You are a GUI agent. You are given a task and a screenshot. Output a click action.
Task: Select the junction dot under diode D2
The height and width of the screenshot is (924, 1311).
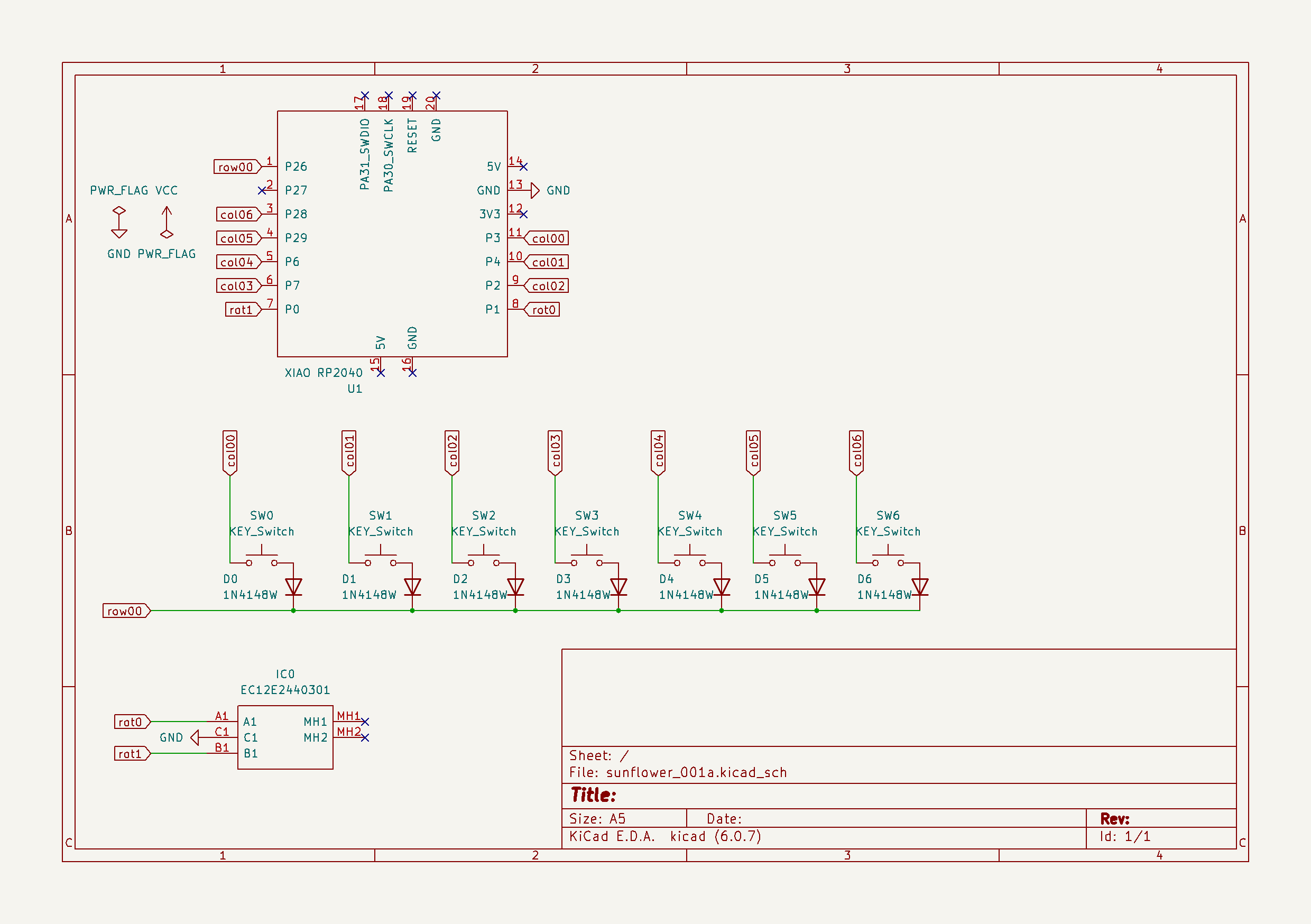point(514,611)
